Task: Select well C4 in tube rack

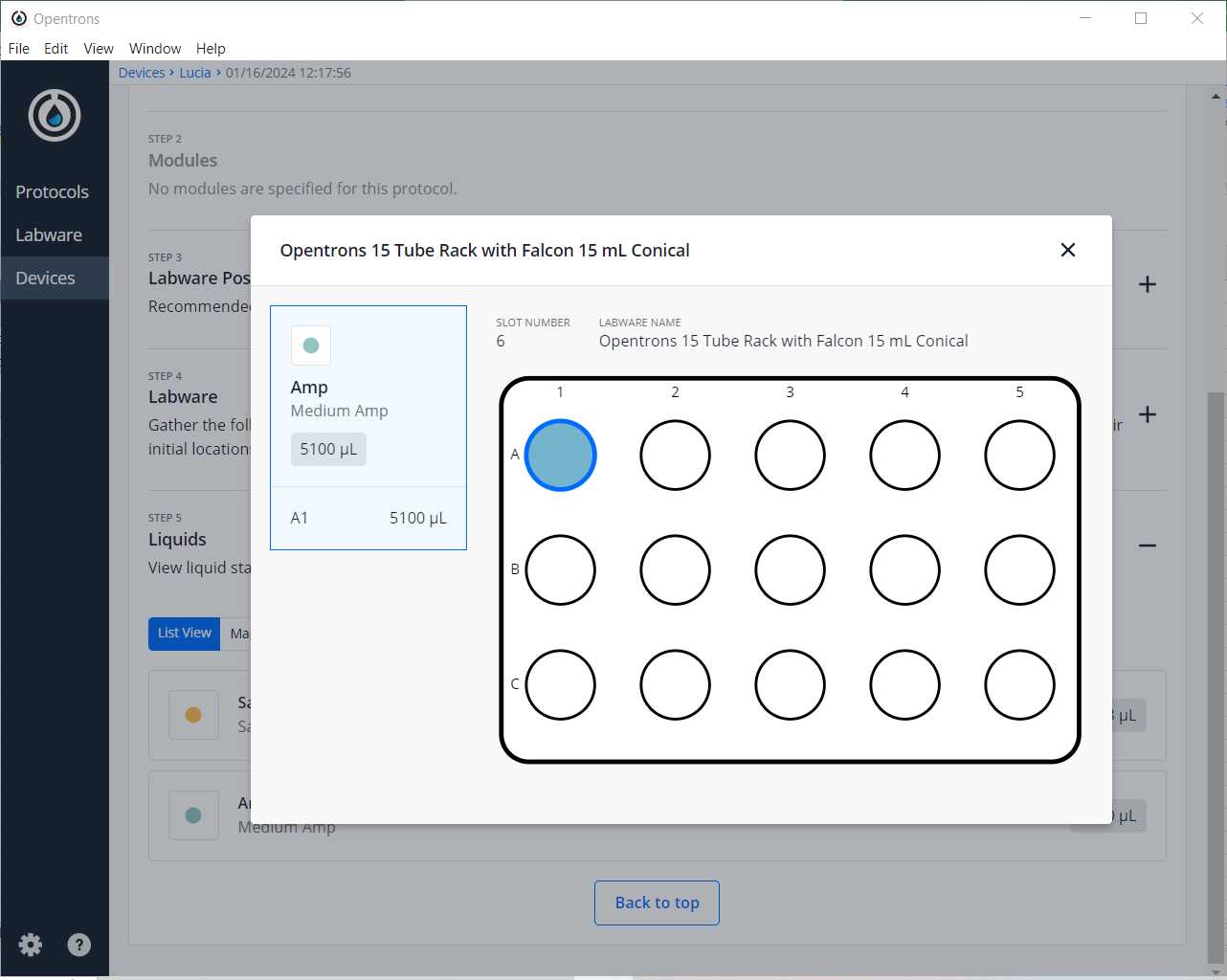Action: click(905, 685)
